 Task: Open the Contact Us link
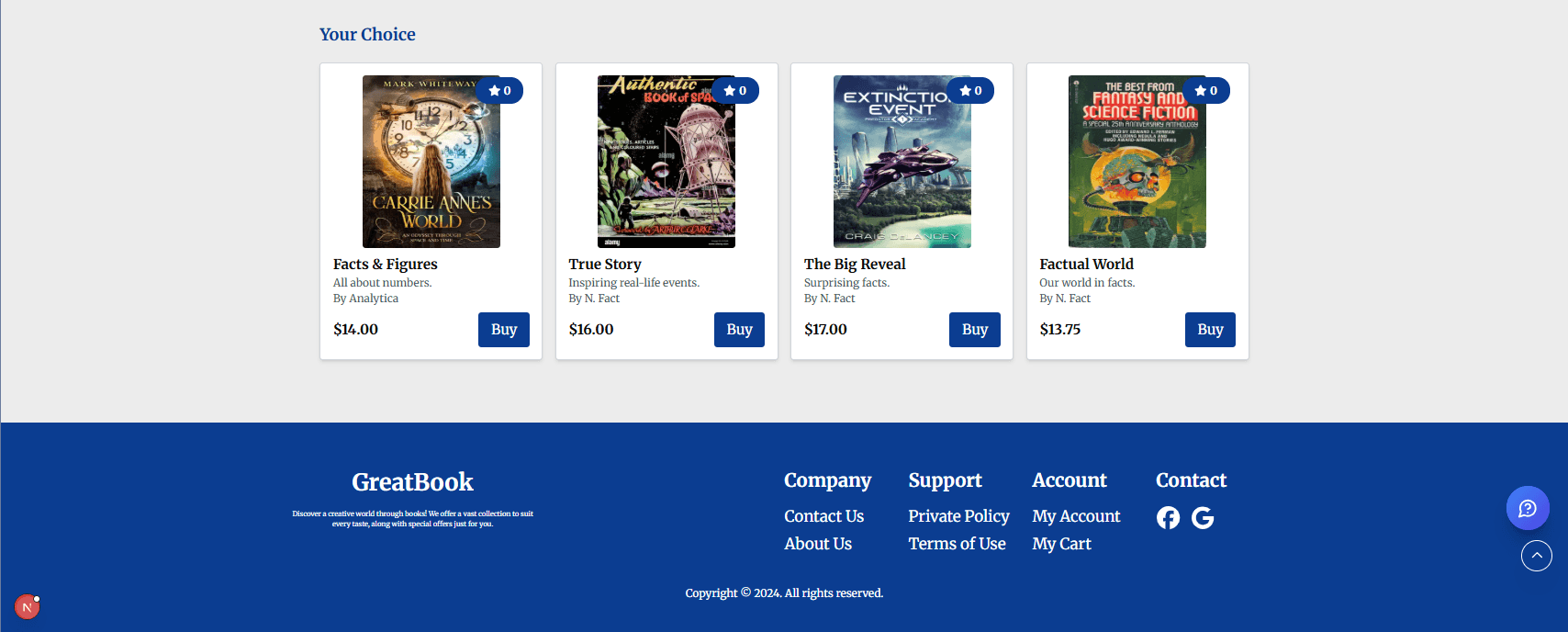(823, 516)
